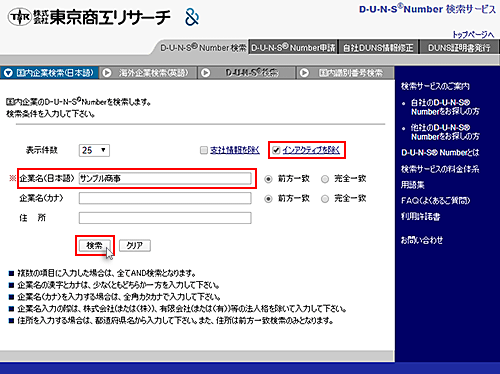Select 完全一致 for 企業名(日本語)
500x374 pixels.
[325, 179]
